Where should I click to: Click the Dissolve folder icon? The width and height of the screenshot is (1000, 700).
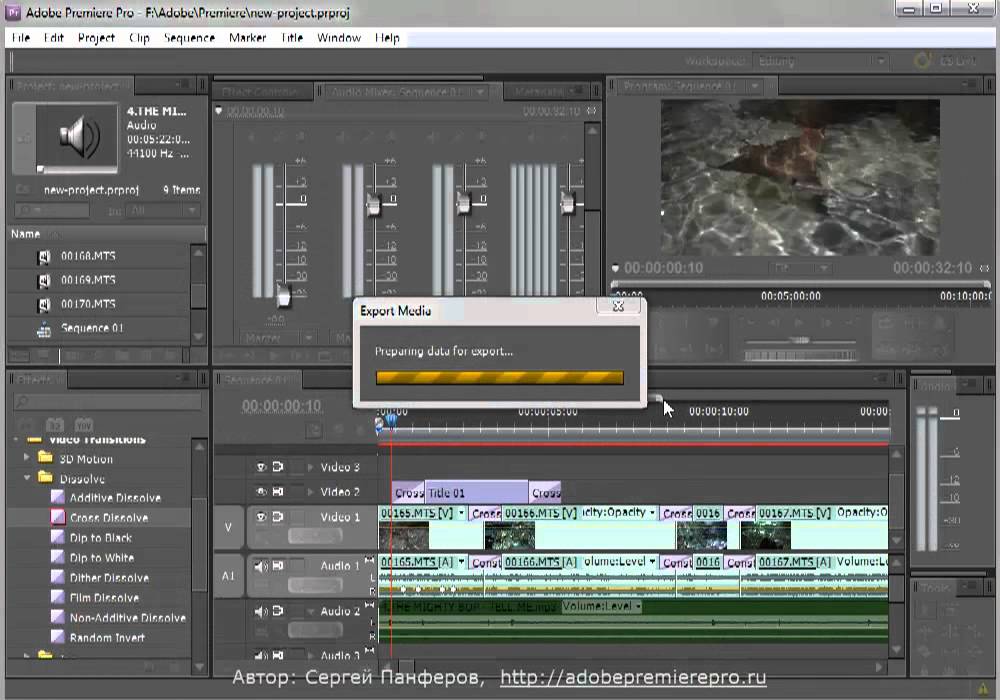[45, 477]
